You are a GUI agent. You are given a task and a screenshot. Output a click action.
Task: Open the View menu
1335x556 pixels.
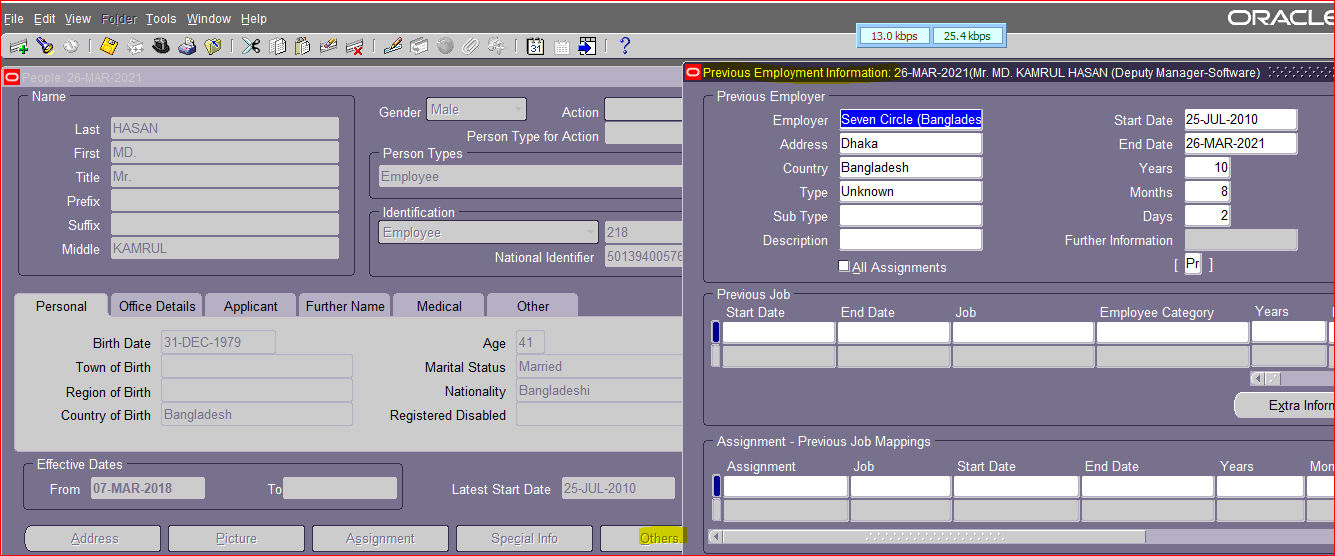[x=78, y=19]
